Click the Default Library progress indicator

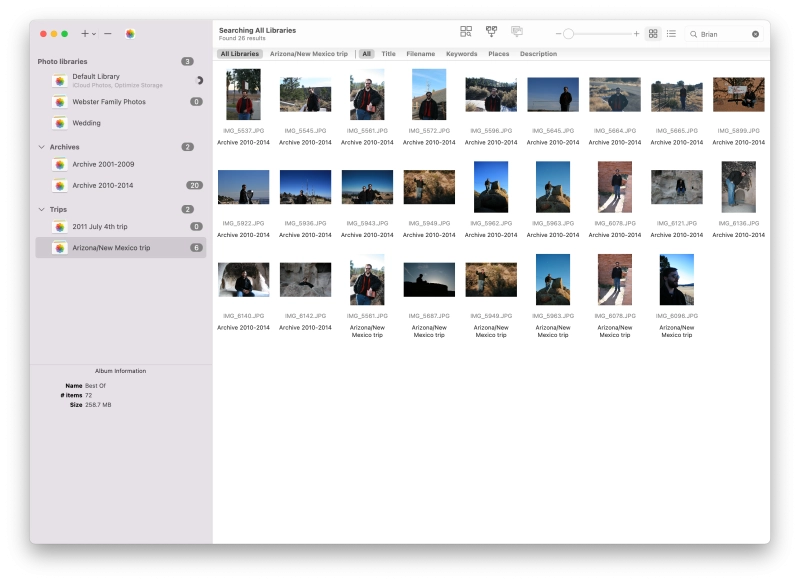click(198, 80)
